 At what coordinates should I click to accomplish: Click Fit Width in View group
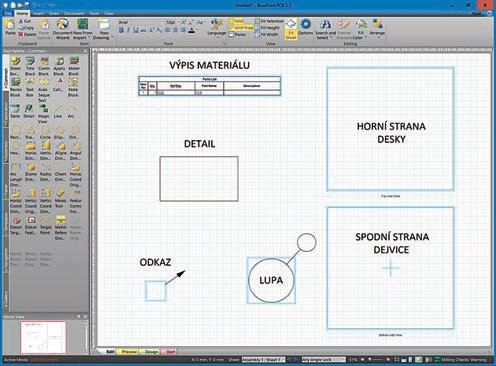(267, 34)
